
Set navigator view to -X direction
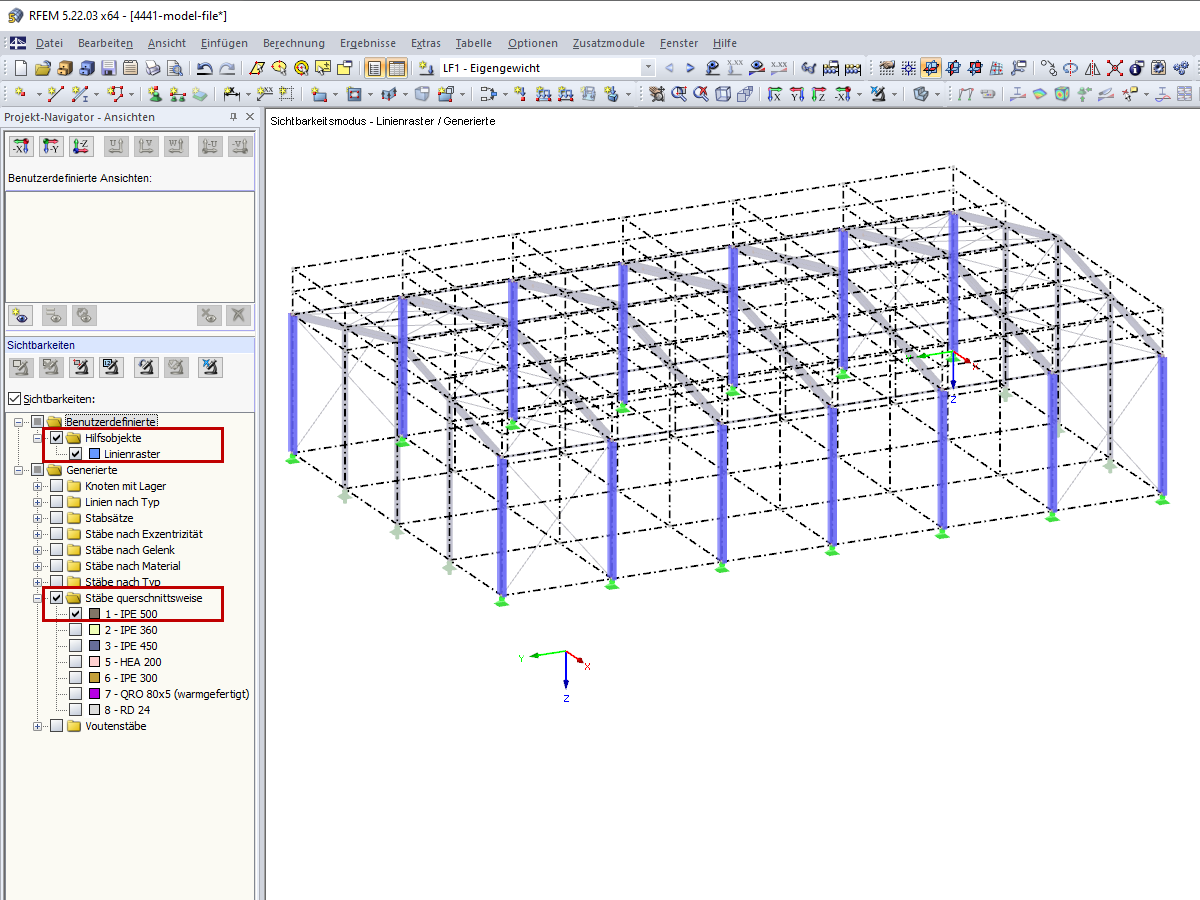click(x=22, y=146)
